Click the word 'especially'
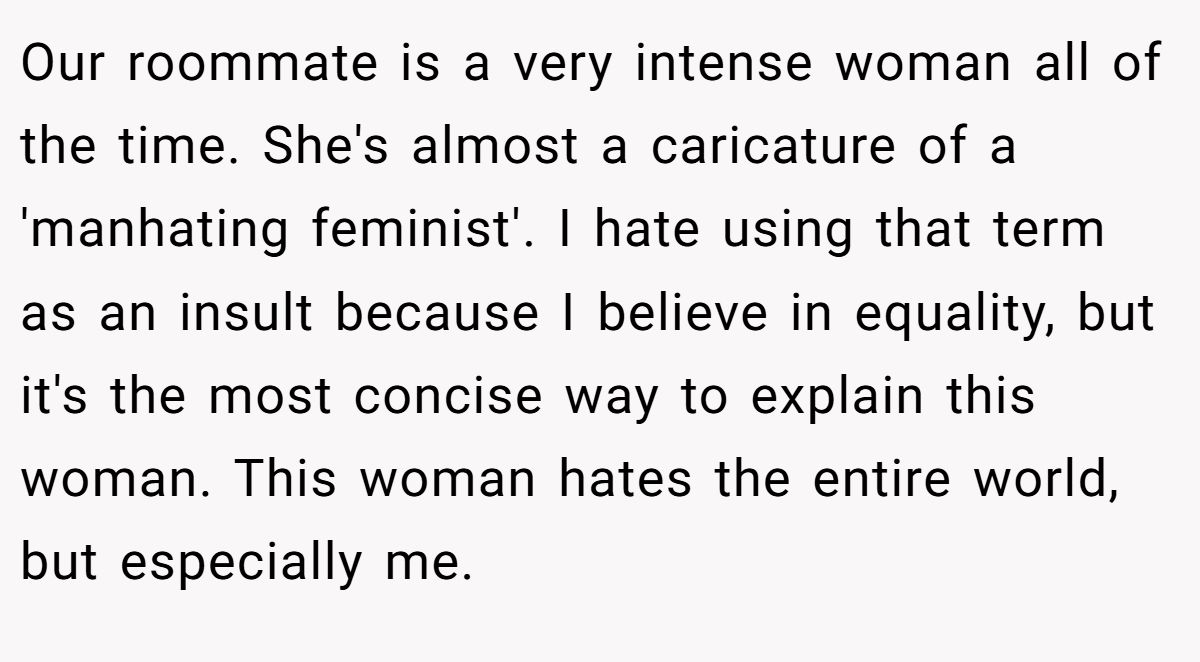The height and width of the screenshot is (662, 1200). point(240,563)
